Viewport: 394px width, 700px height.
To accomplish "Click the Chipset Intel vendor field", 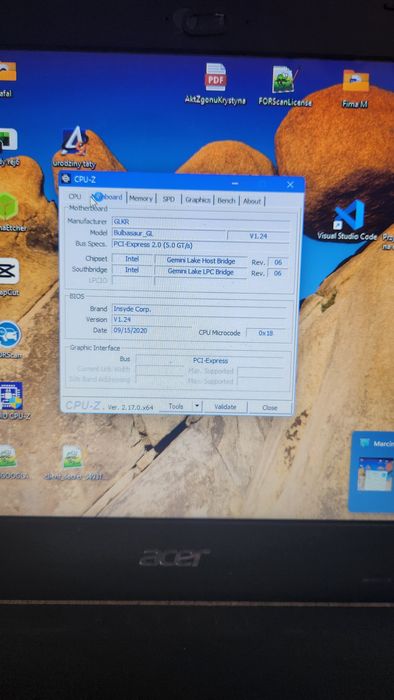I will coord(132,259).
